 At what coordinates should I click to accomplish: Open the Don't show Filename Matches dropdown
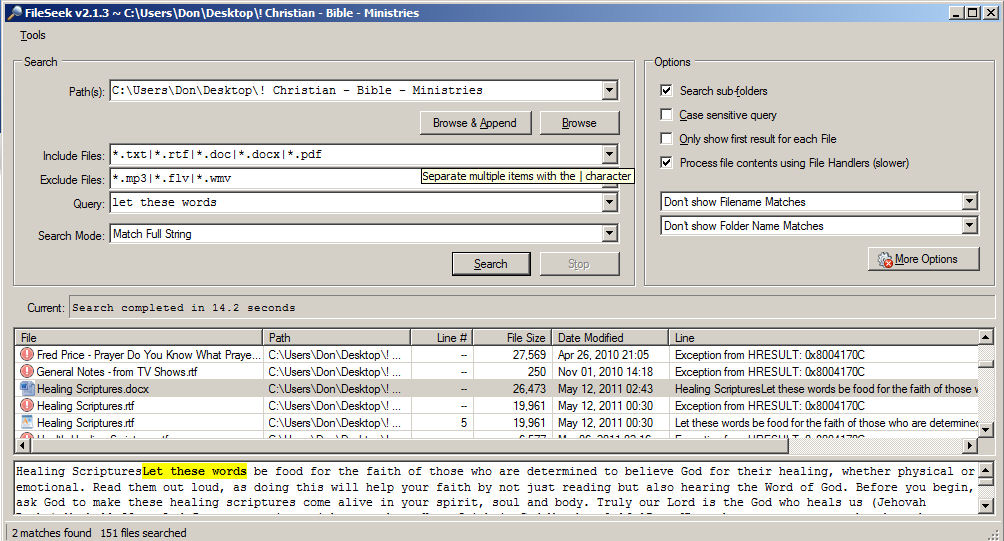click(968, 202)
